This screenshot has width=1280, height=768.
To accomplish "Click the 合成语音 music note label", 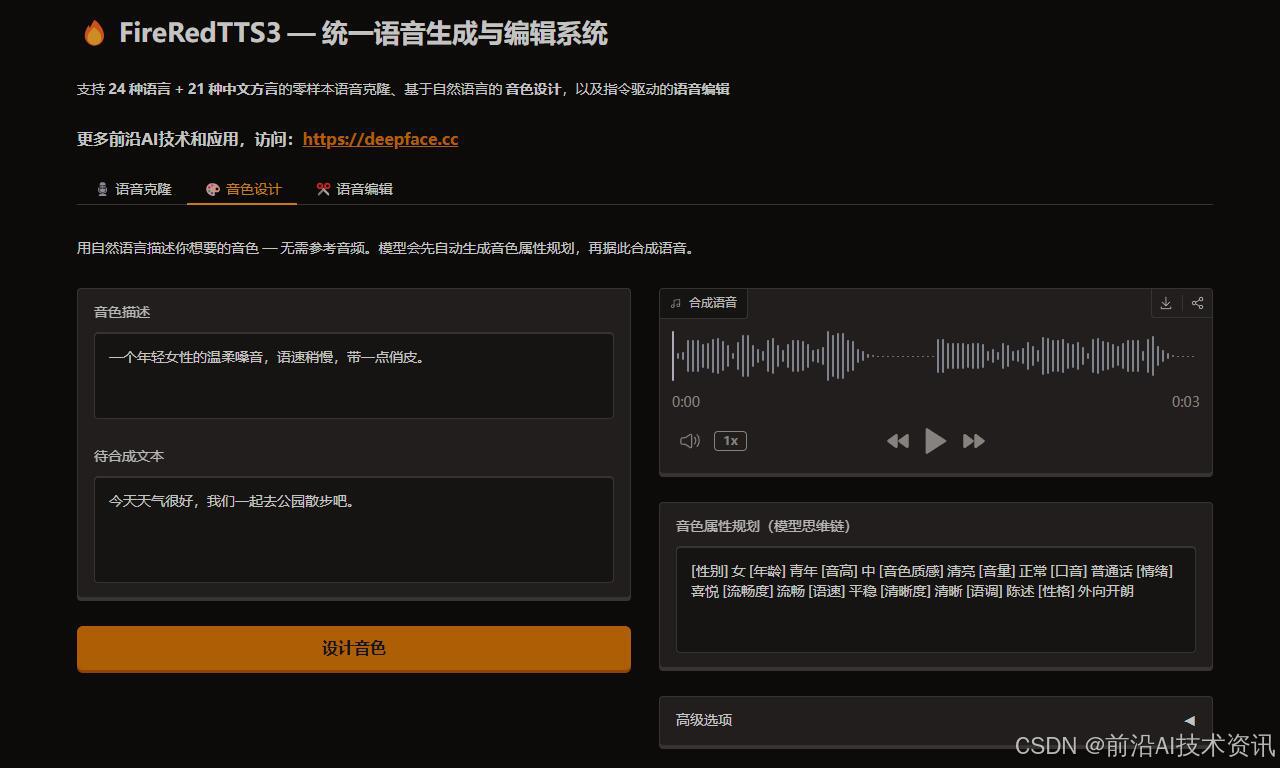I will click(704, 303).
